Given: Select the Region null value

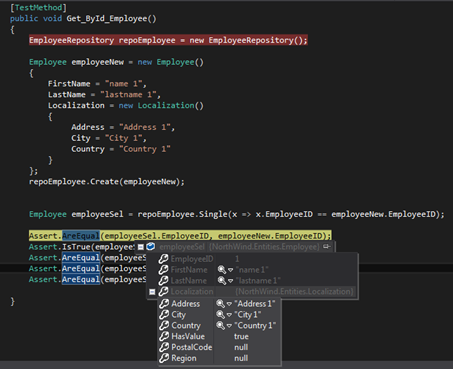Looking at the screenshot, I should click(241, 358).
